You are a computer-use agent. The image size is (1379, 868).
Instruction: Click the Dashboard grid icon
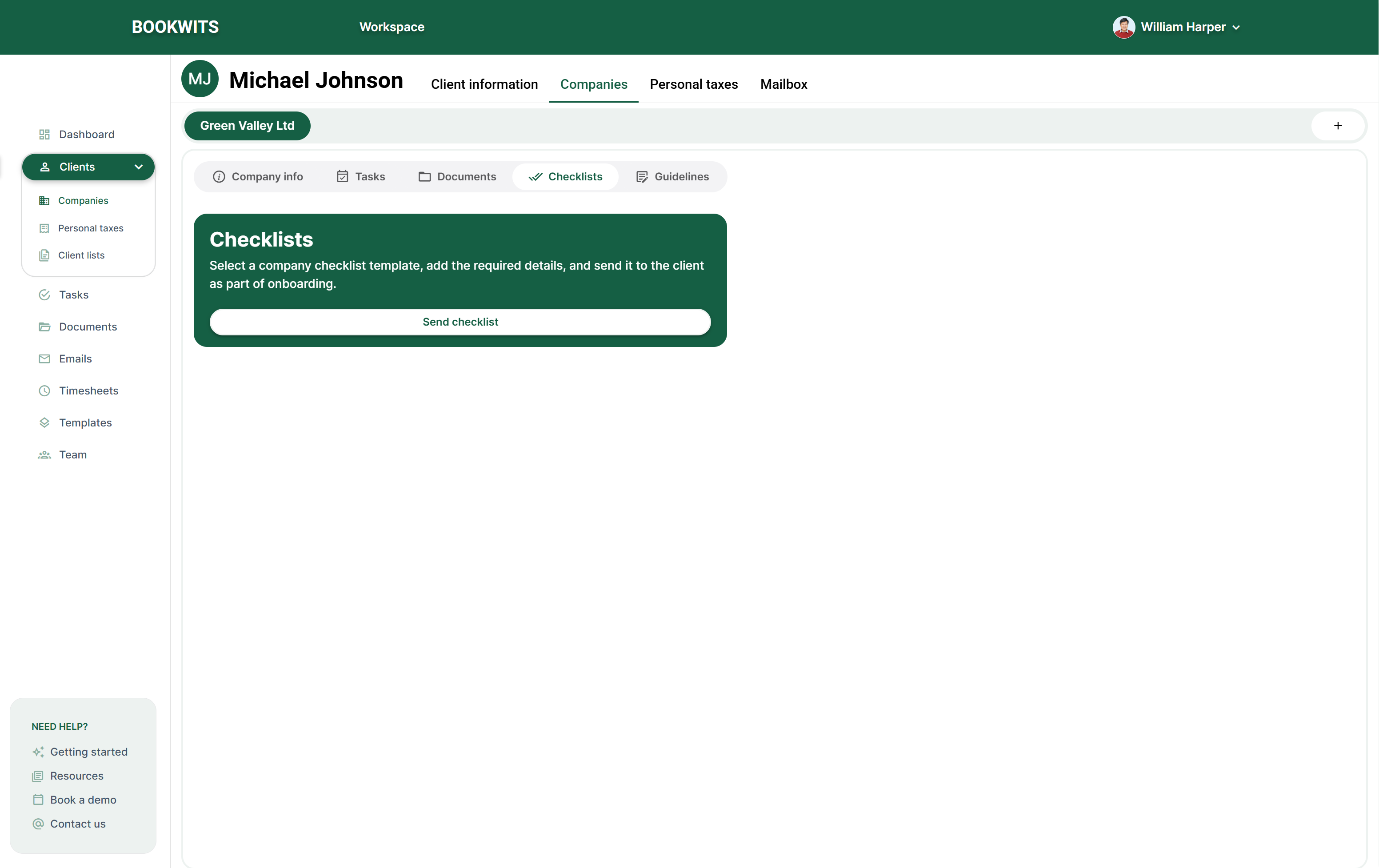[x=44, y=135]
